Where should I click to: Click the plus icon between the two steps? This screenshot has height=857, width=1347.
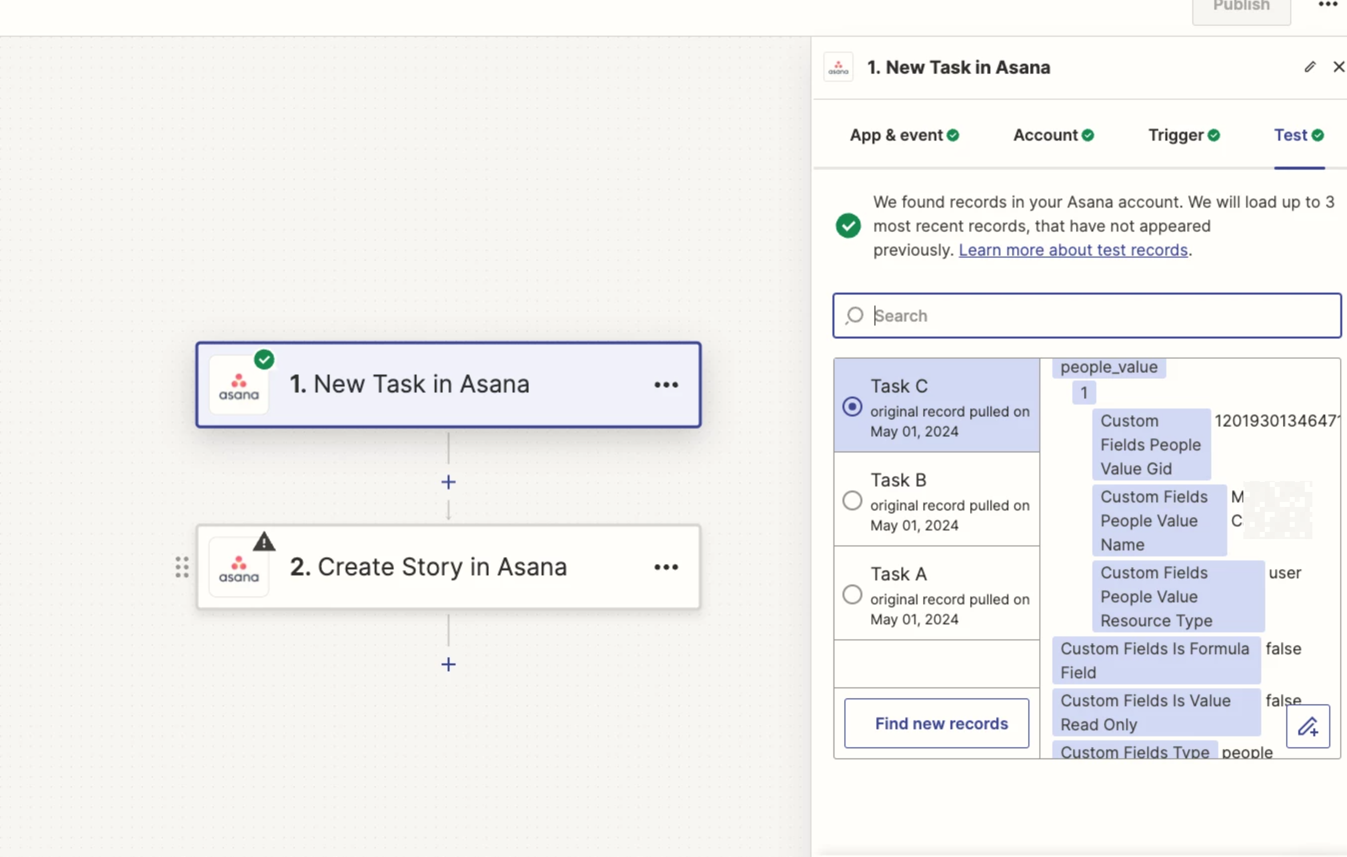pyautogui.click(x=448, y=482)
